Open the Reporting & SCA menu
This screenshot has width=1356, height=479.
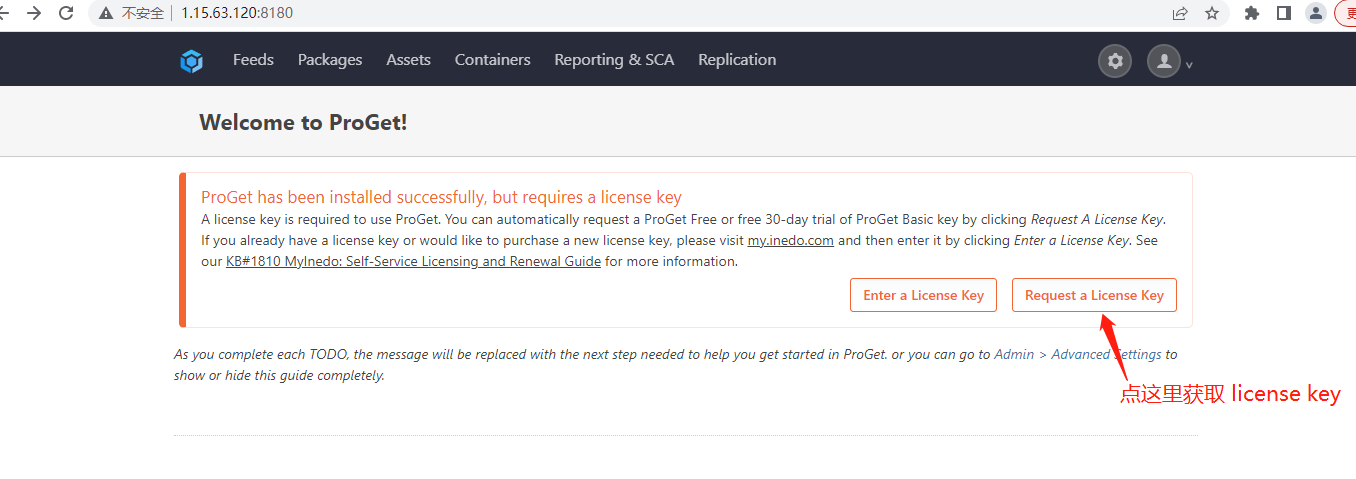pos(614,60)
